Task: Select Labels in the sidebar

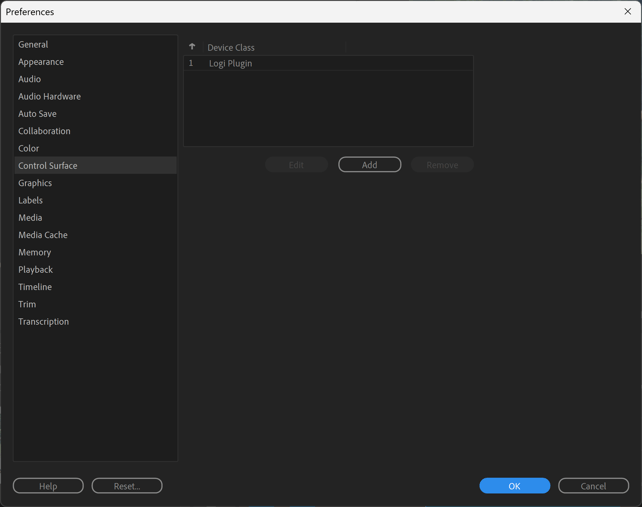Action: tap(30, 201)
